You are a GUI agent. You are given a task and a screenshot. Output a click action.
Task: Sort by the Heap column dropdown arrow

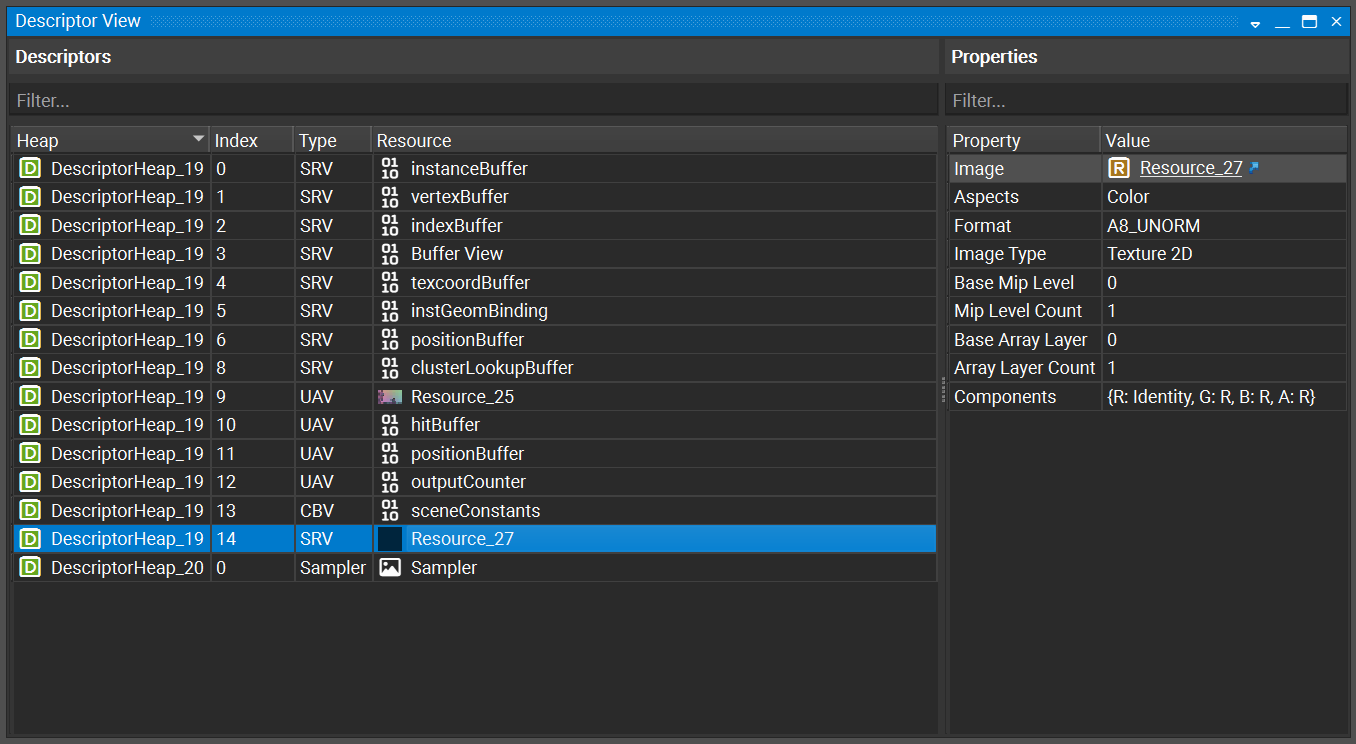coord(198,140)
